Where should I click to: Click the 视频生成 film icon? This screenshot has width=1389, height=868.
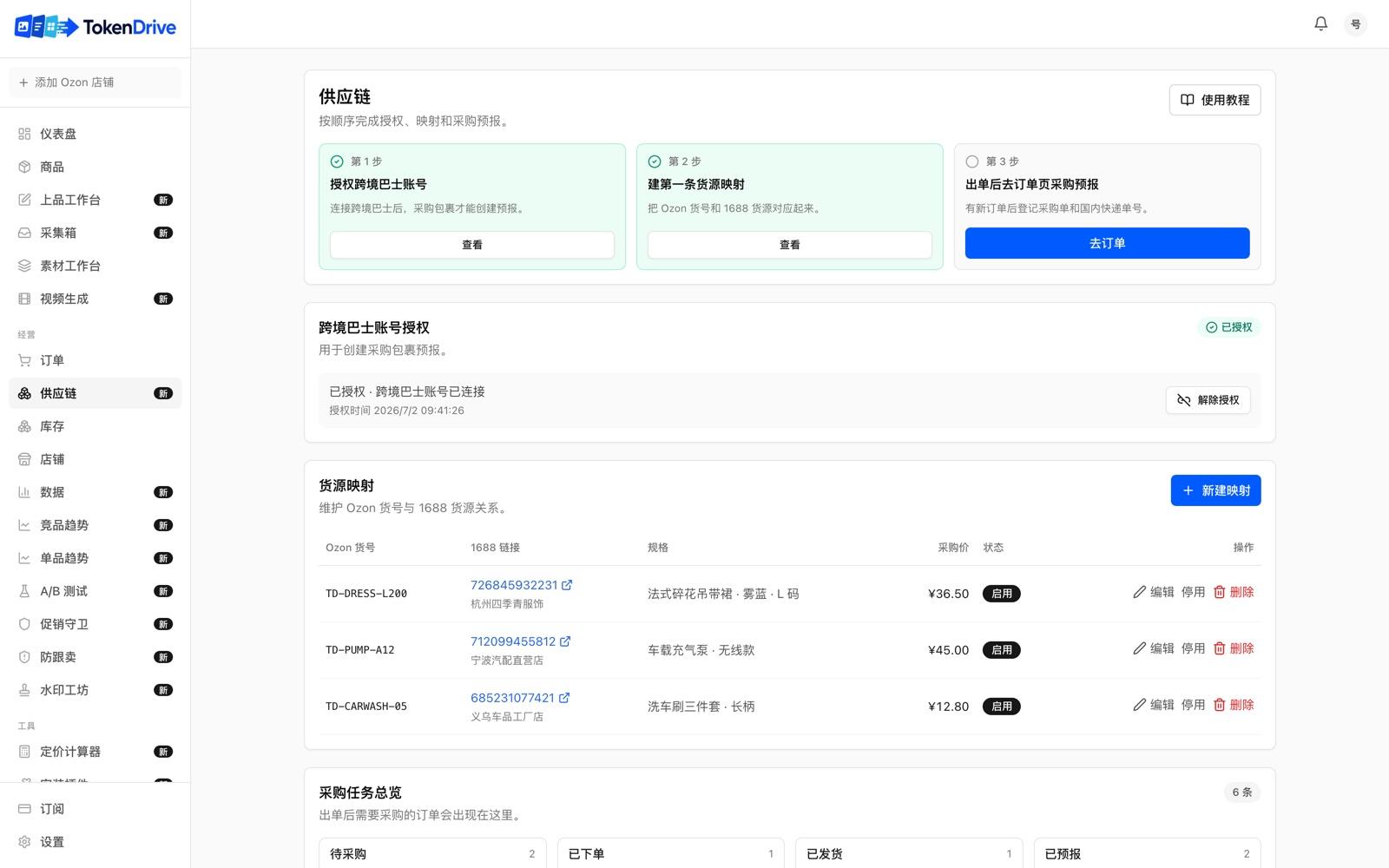[24, 299]
